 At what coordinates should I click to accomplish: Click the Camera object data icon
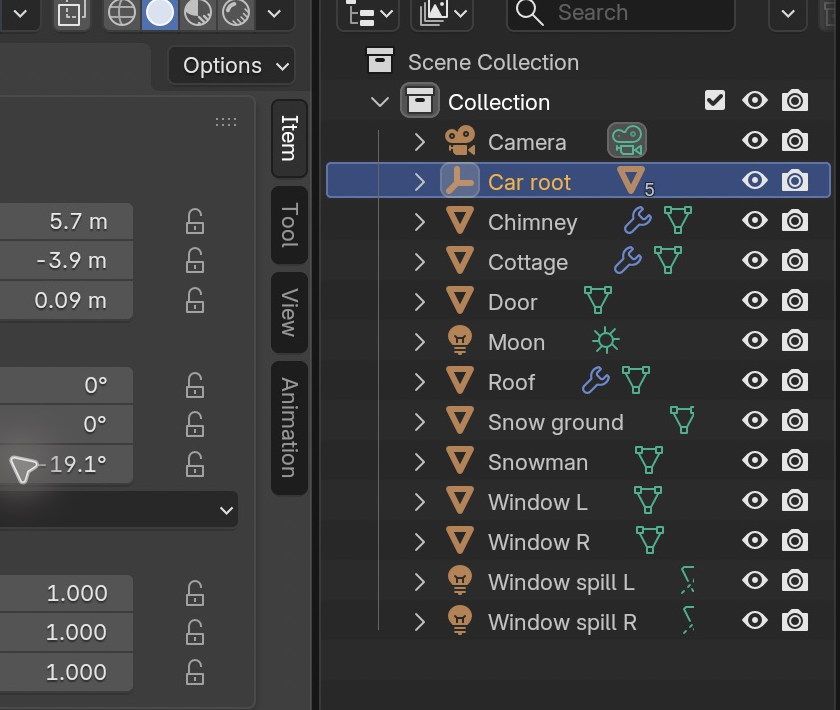click(x=627, y=141)
